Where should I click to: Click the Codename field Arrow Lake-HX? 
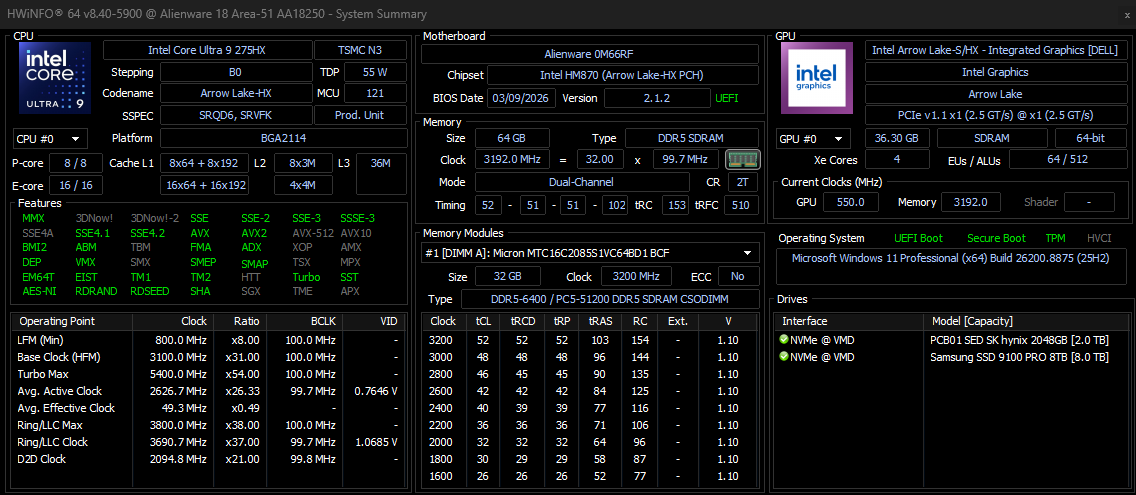click(235, 93)
